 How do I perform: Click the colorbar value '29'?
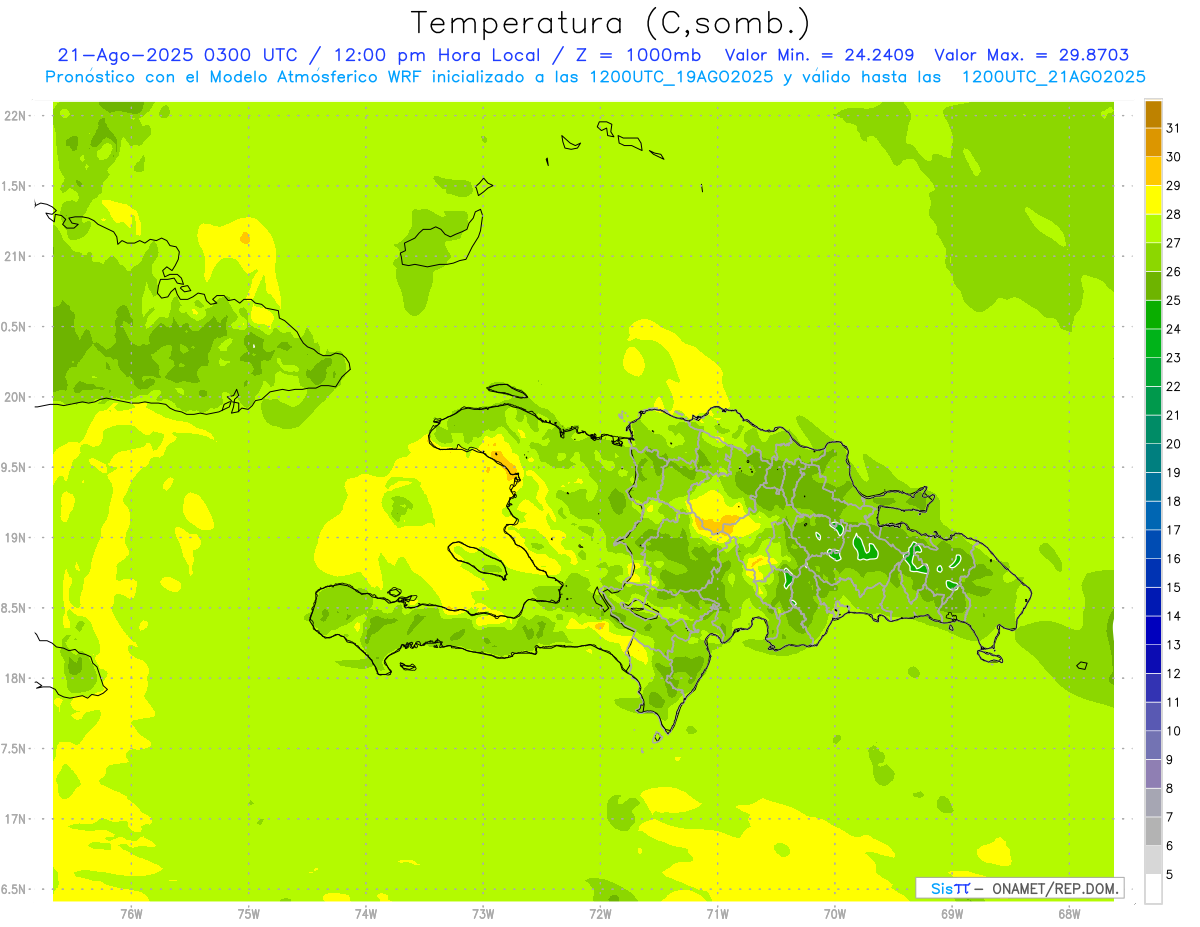point(1174,186)
